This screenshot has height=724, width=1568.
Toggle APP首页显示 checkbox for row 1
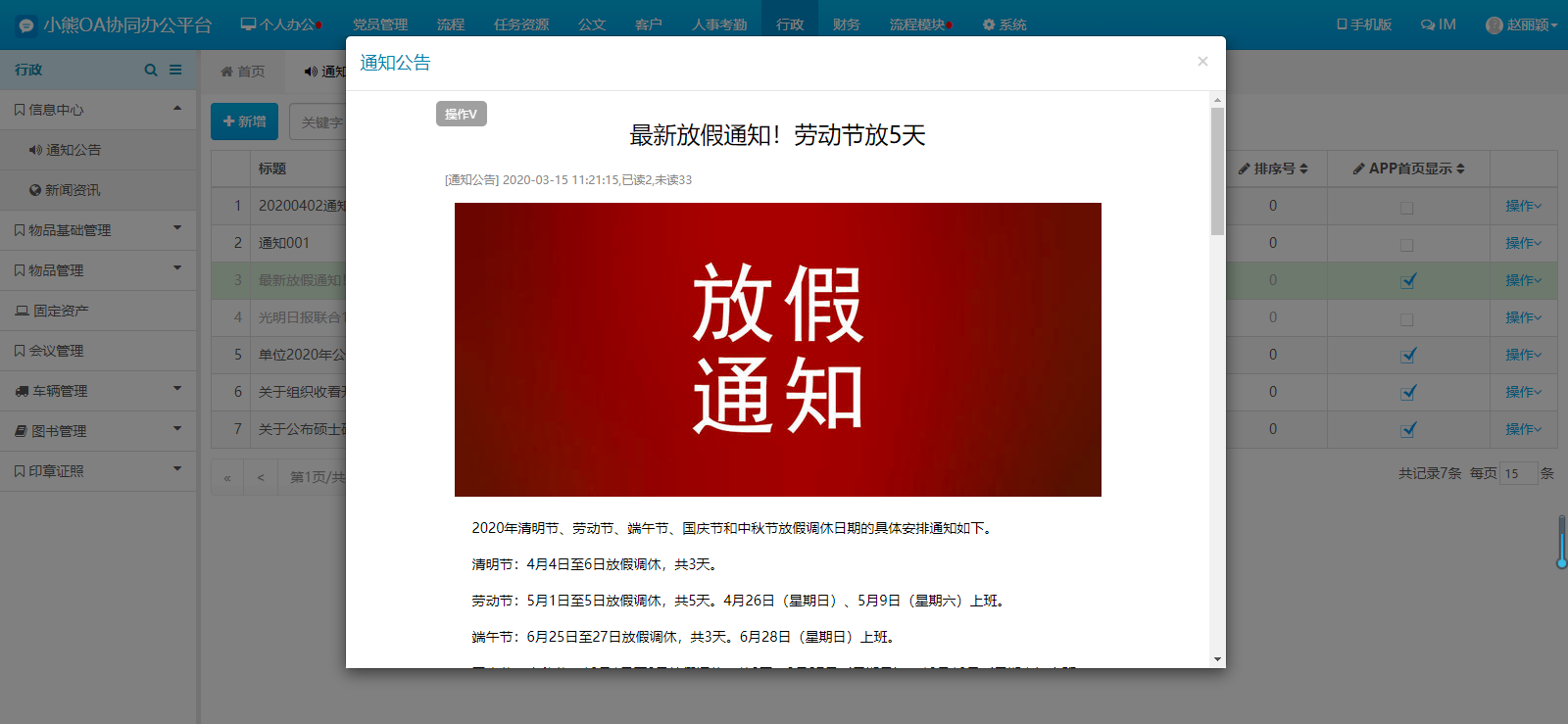point(1407,208)
